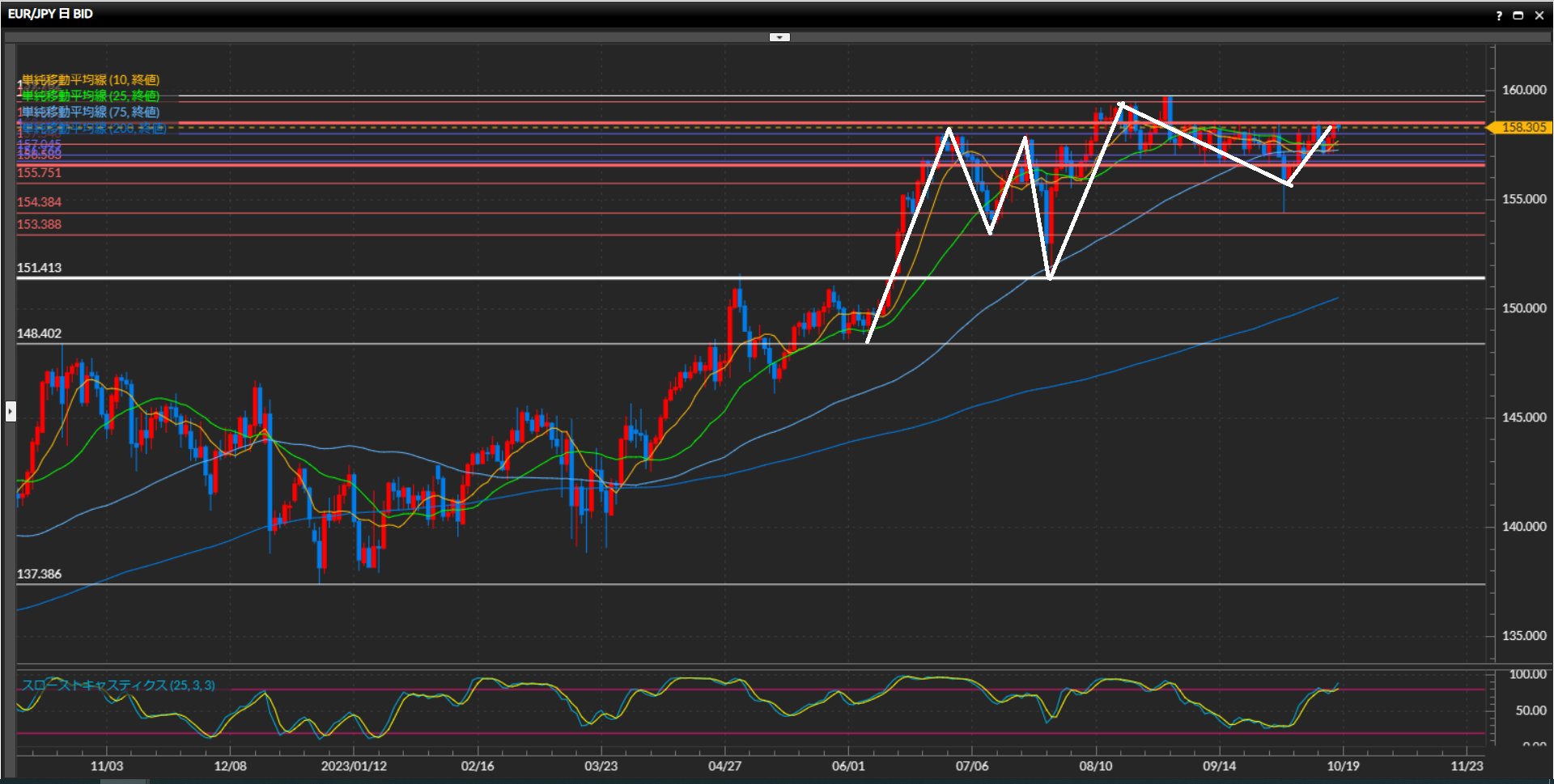This screenshot has width=1554, height=784.
Task: Click the help question mark icon
Action: coord(1499,15)
